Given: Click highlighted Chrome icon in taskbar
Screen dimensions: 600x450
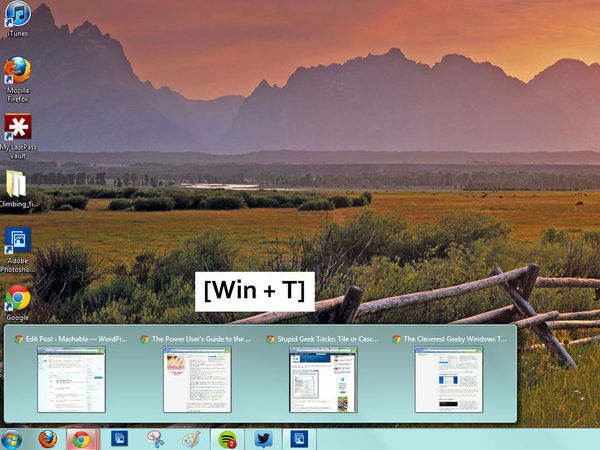Looking at the screenshot, I should pos(81,438).
